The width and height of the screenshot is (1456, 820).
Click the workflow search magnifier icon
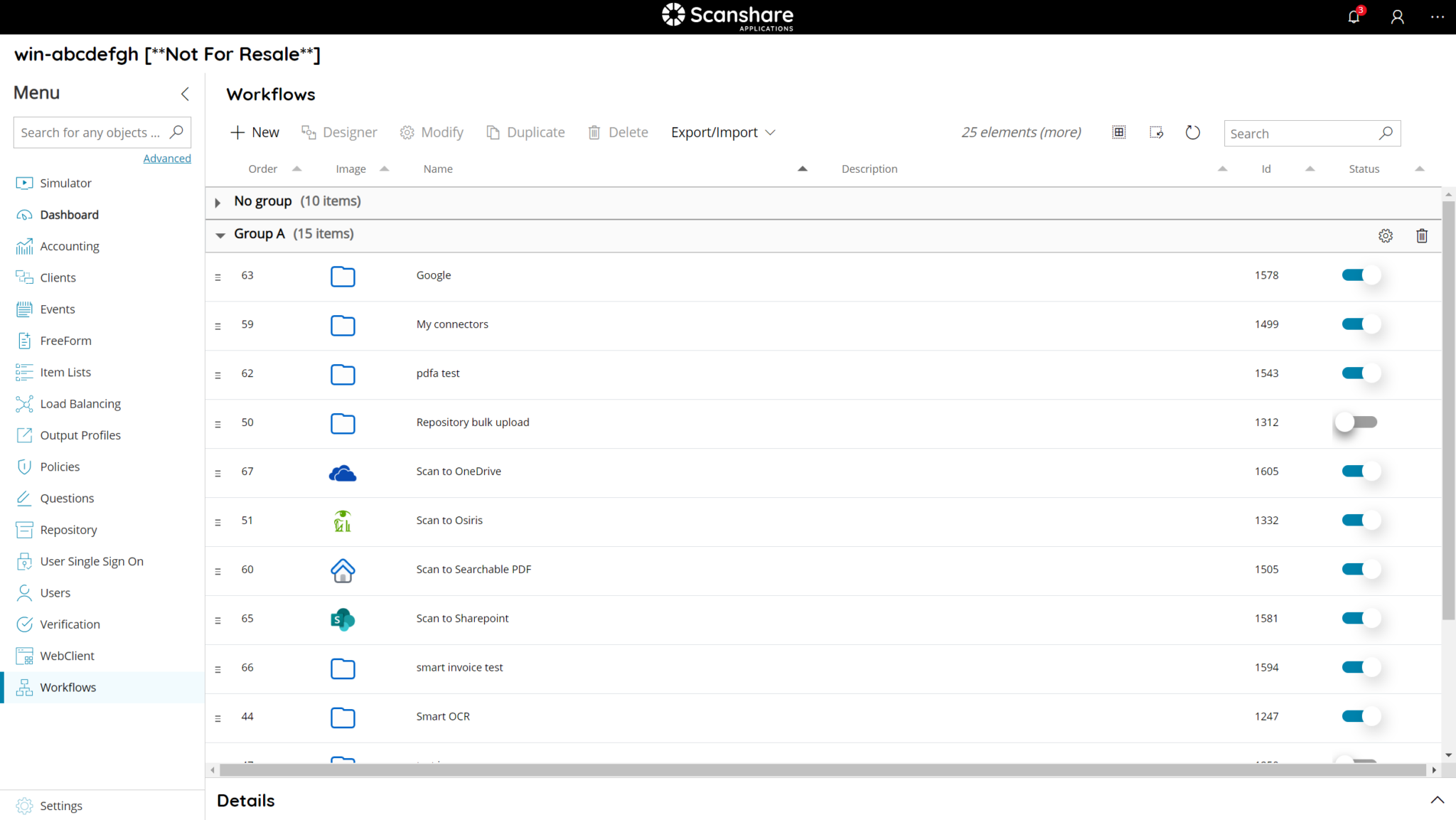coord(1386,133)
